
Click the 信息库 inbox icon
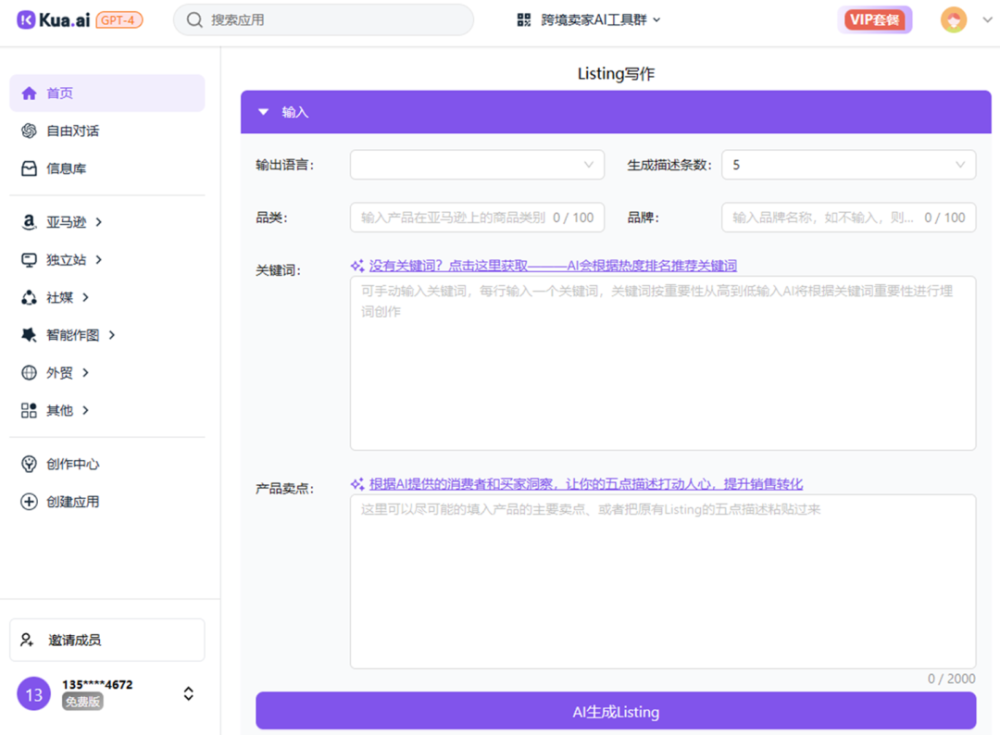tap(29, 168)
